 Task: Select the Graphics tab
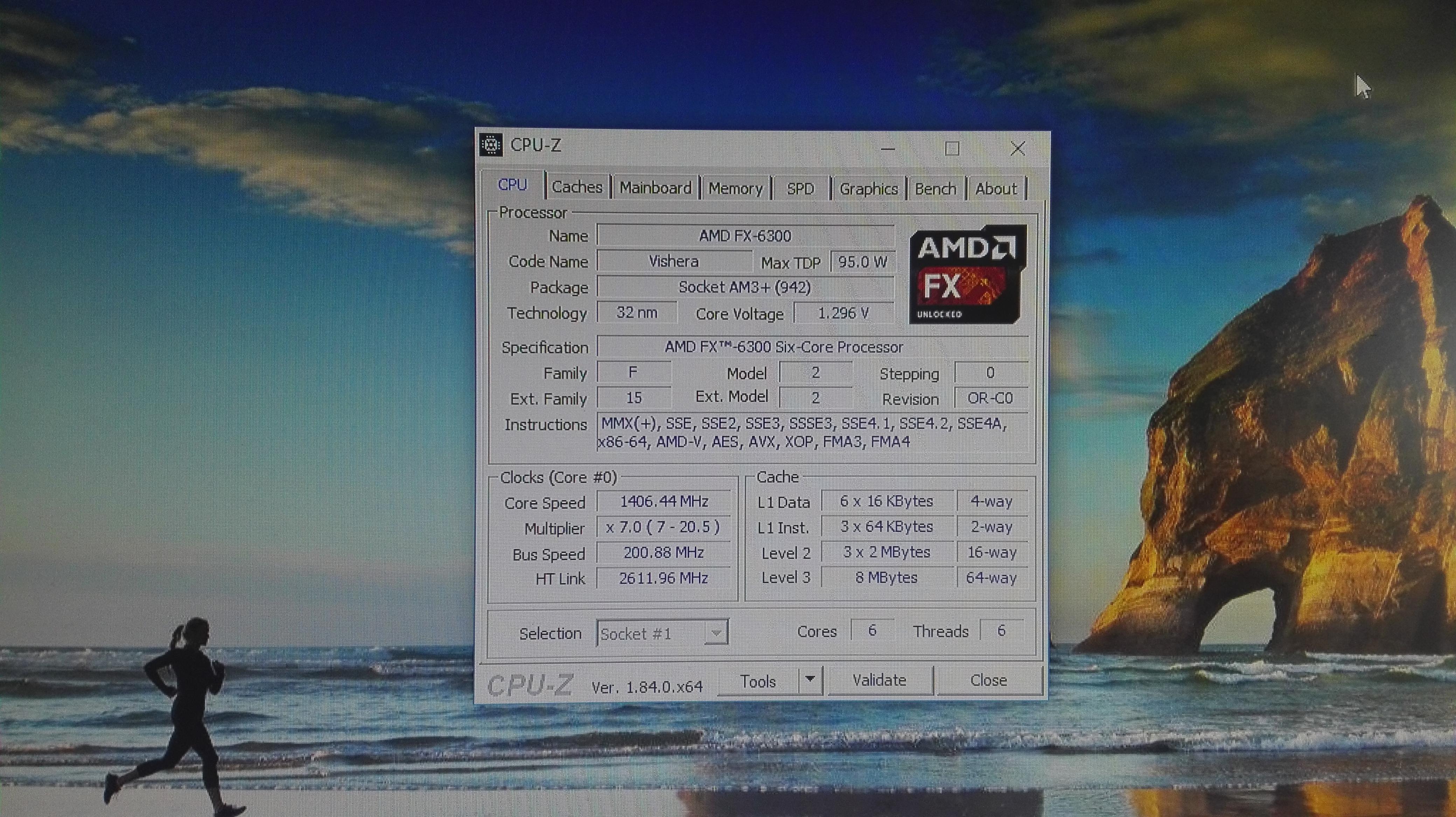tap(868, 189)
